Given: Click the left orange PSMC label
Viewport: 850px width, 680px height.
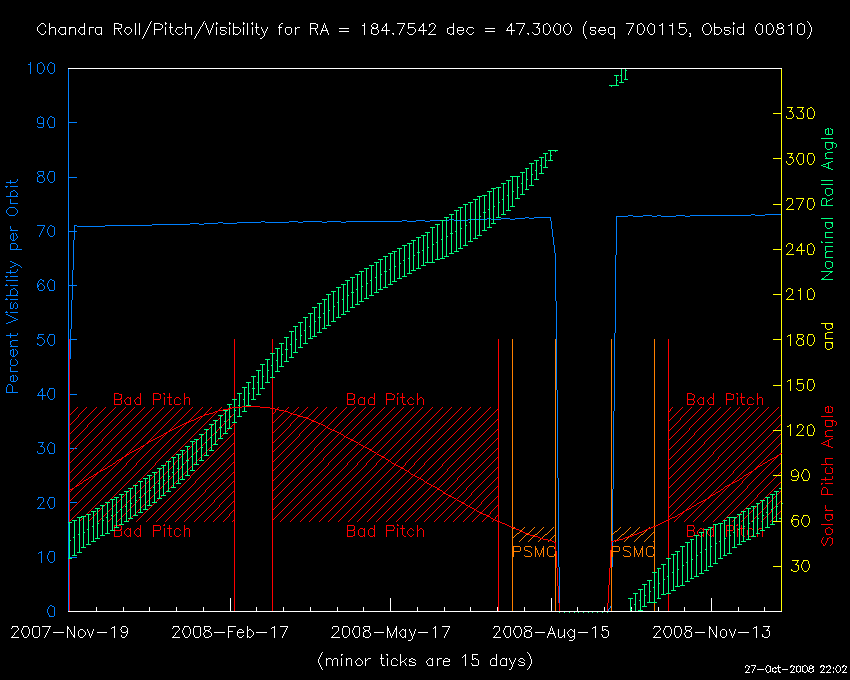Looking at the screenshot, I should (x=533, y=551).
